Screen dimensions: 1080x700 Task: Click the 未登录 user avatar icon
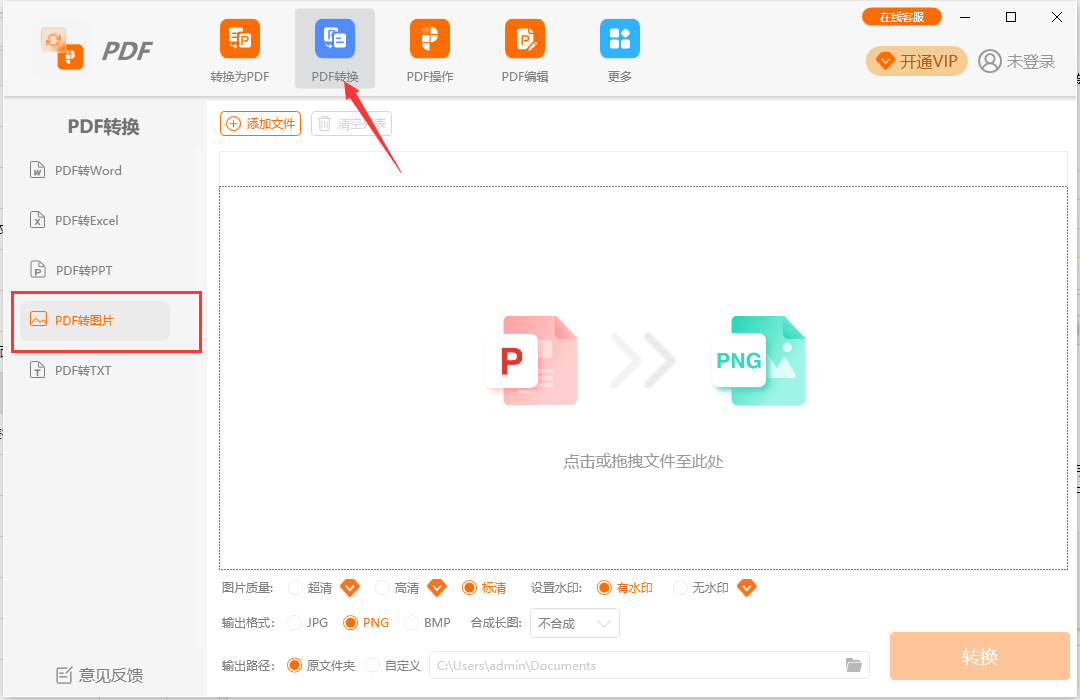click(990, 61)
